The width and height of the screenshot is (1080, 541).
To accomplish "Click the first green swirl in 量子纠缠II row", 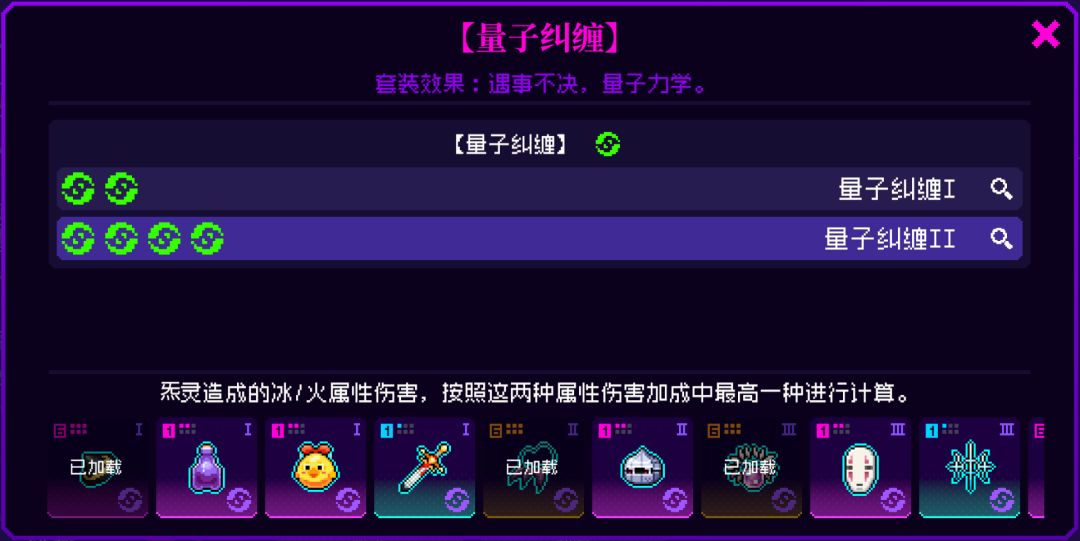I will 78,238.
